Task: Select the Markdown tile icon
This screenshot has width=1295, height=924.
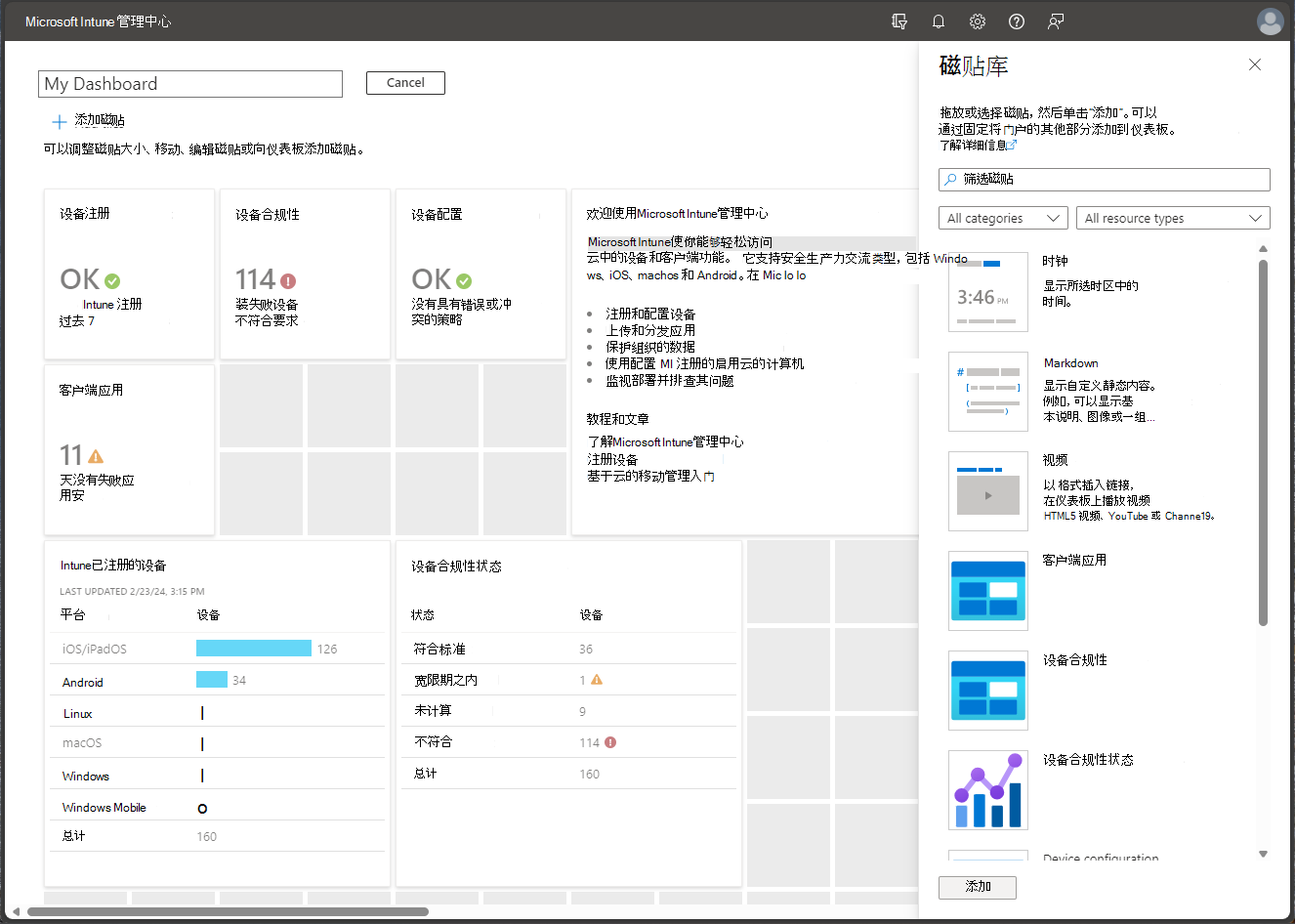Action: coord(987,392)
